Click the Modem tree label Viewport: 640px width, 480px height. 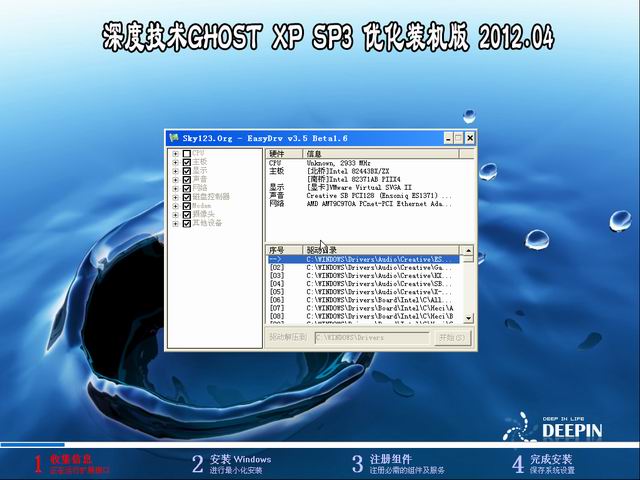[202, 206]
